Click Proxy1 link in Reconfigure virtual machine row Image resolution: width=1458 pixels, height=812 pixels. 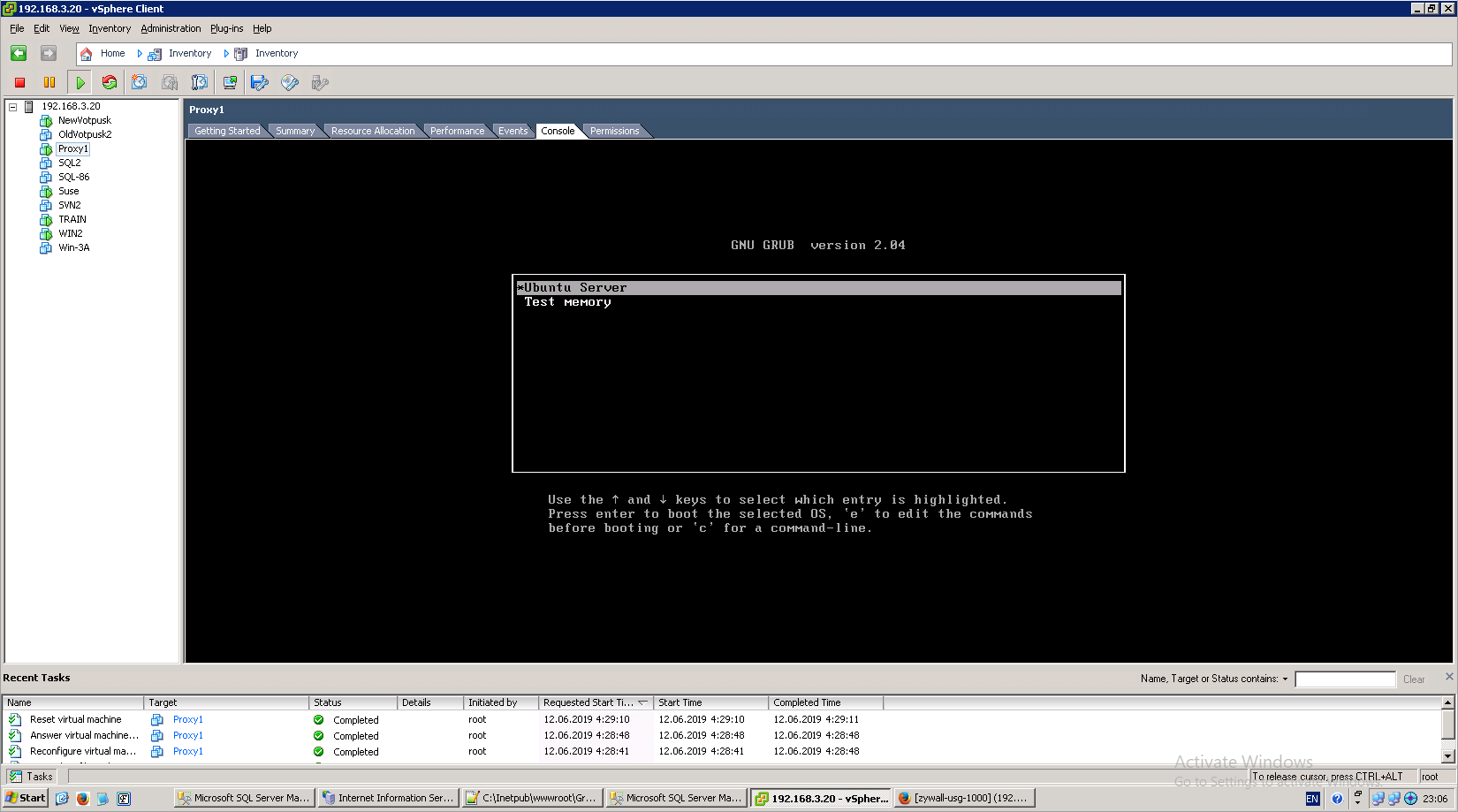tap(187, 751)
